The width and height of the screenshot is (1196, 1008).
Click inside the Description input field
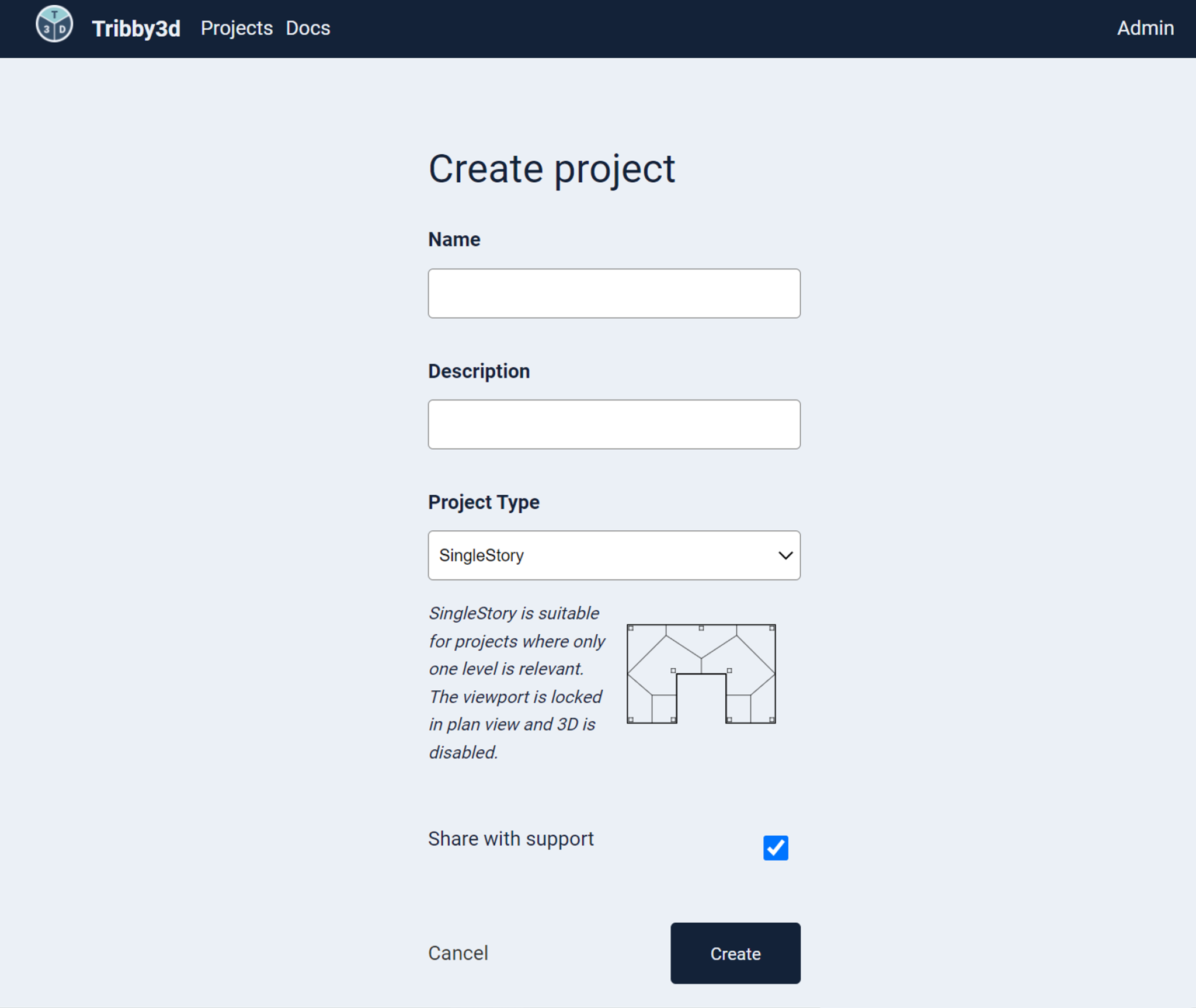coord(614,424)
